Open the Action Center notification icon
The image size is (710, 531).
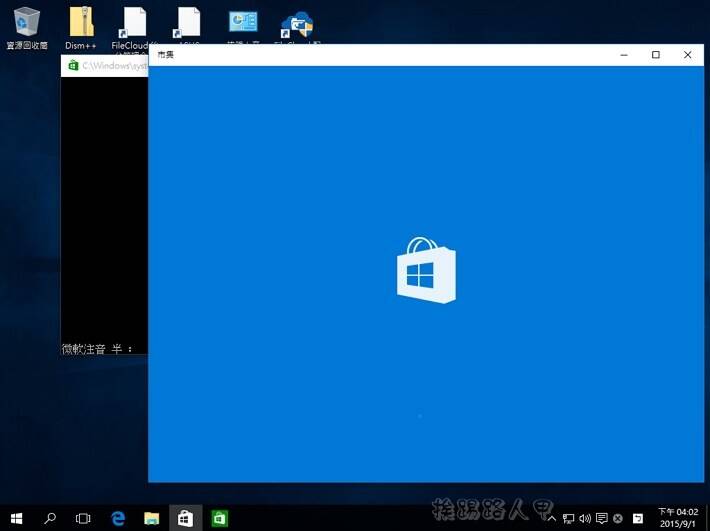point(602,518)
